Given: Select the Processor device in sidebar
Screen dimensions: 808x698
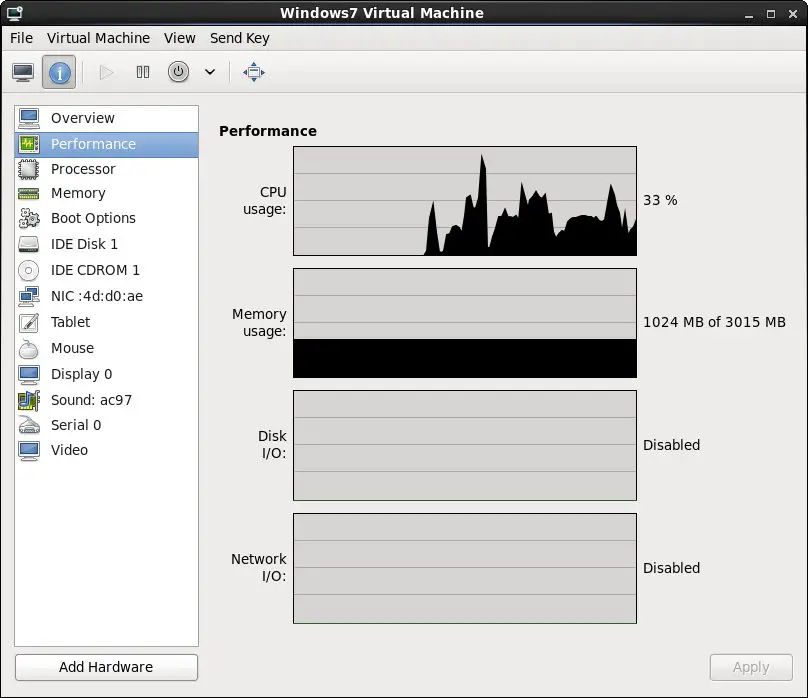Looking at the screenshot, I should point(83,169).
